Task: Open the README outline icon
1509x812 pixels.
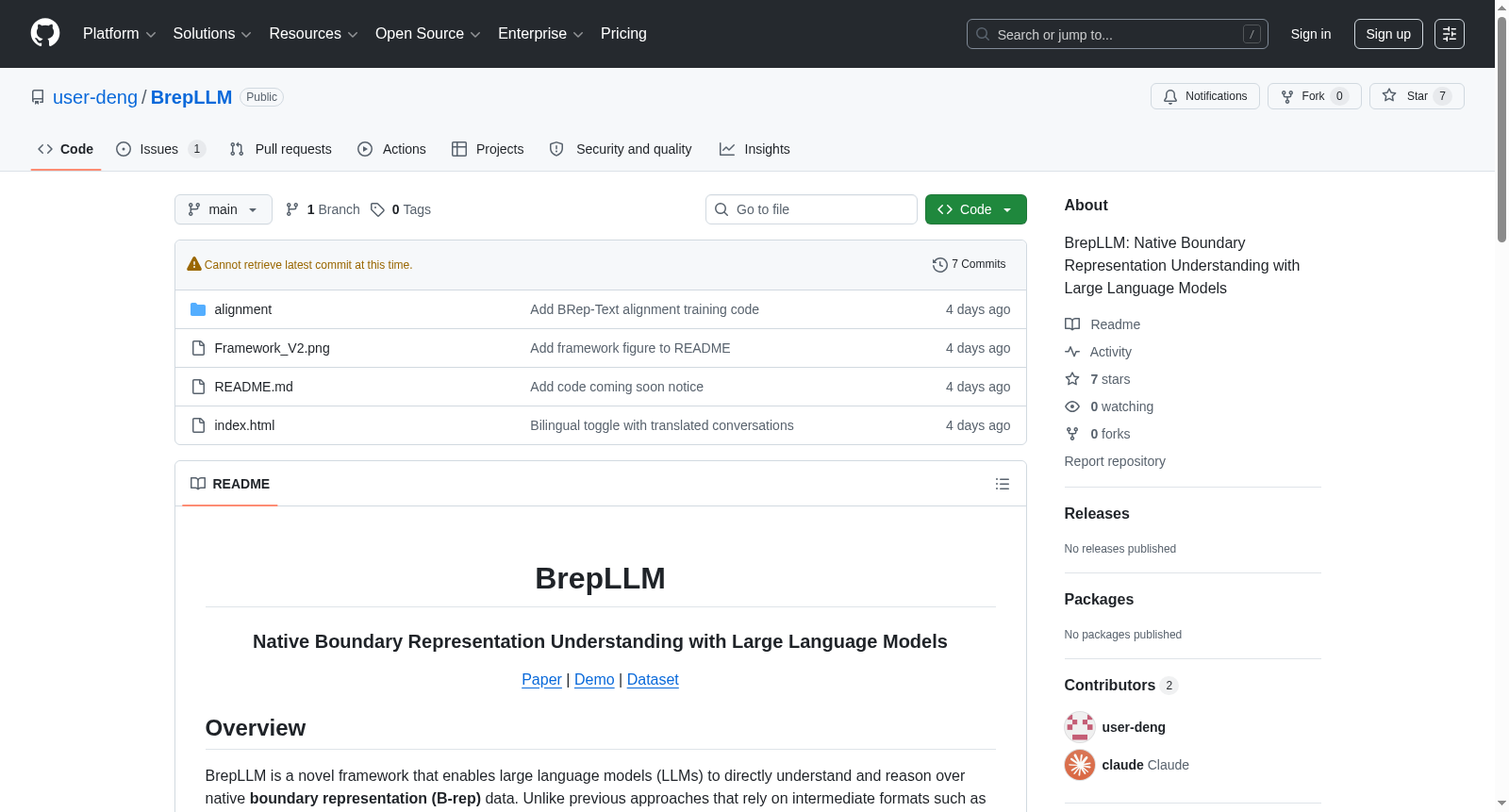Action: tap(1003, 484)
